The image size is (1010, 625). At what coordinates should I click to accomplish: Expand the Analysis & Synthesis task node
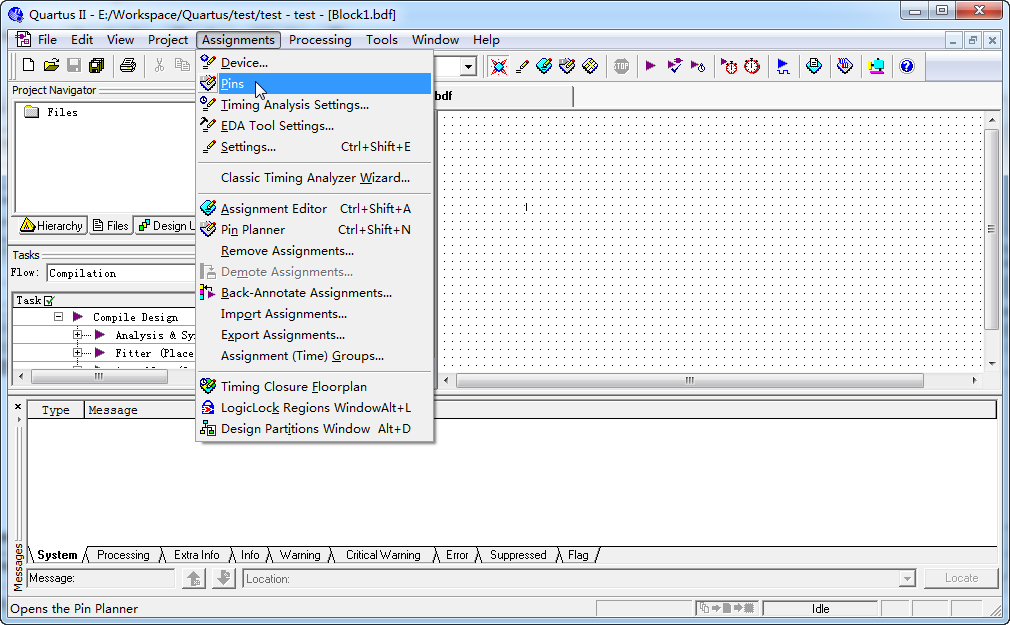[78, 335]
